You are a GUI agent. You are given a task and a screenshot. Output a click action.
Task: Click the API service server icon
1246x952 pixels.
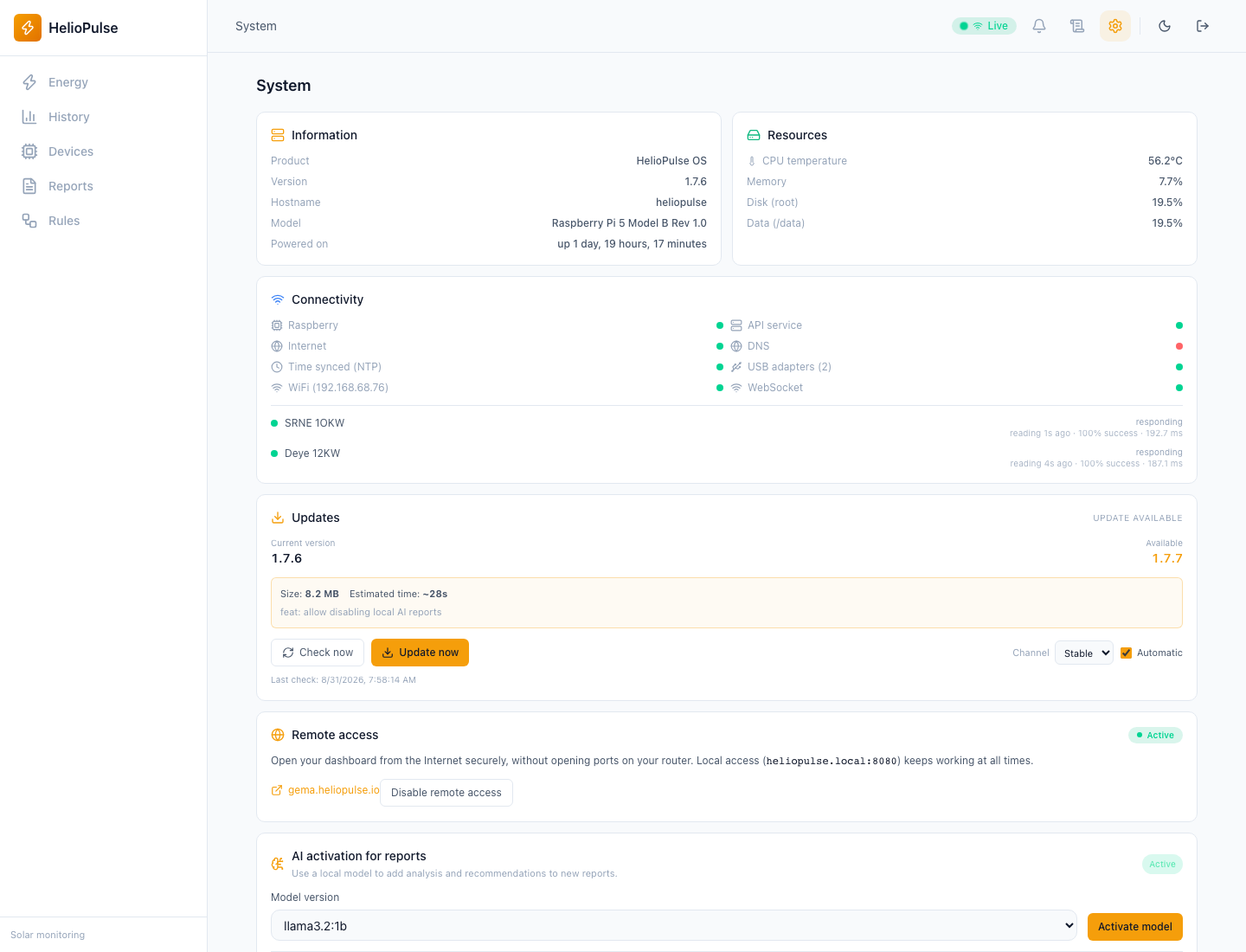coord(736,325)
